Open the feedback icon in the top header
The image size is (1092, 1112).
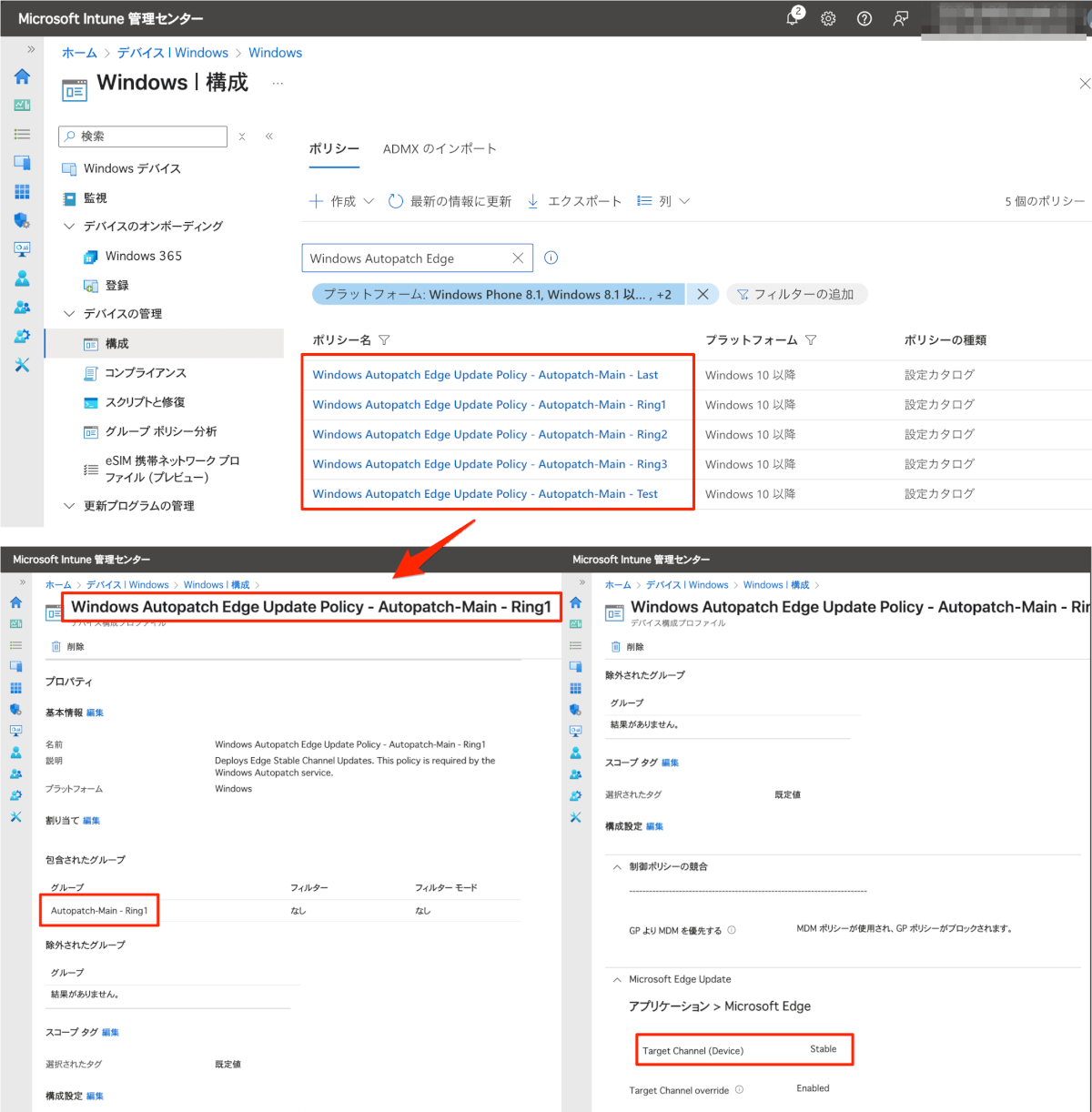(901, 18)
